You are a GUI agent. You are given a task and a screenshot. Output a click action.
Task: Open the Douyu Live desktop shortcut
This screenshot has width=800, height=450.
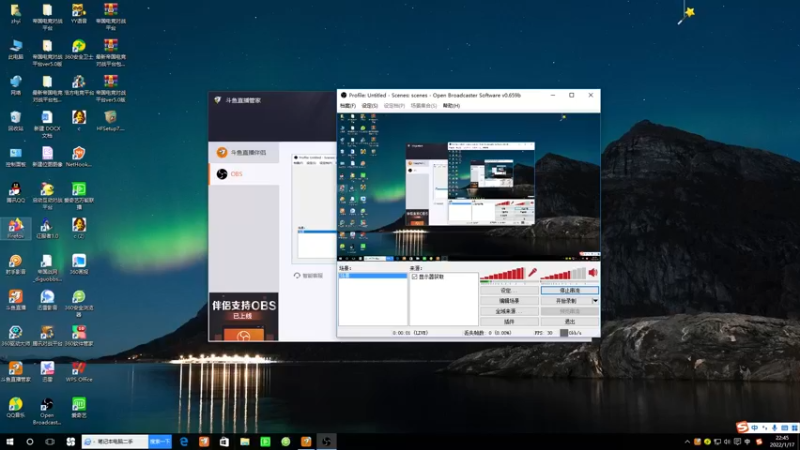point(16,300)
